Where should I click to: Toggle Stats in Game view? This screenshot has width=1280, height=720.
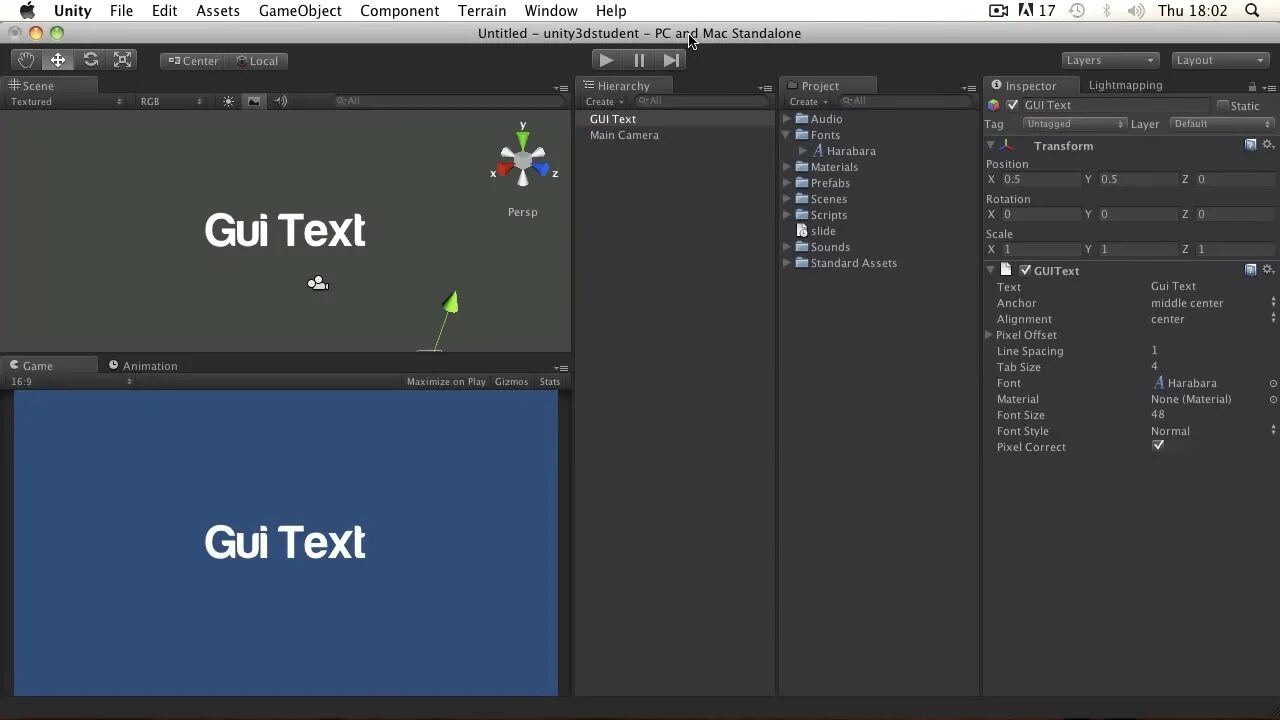click(x=550, y=381)
